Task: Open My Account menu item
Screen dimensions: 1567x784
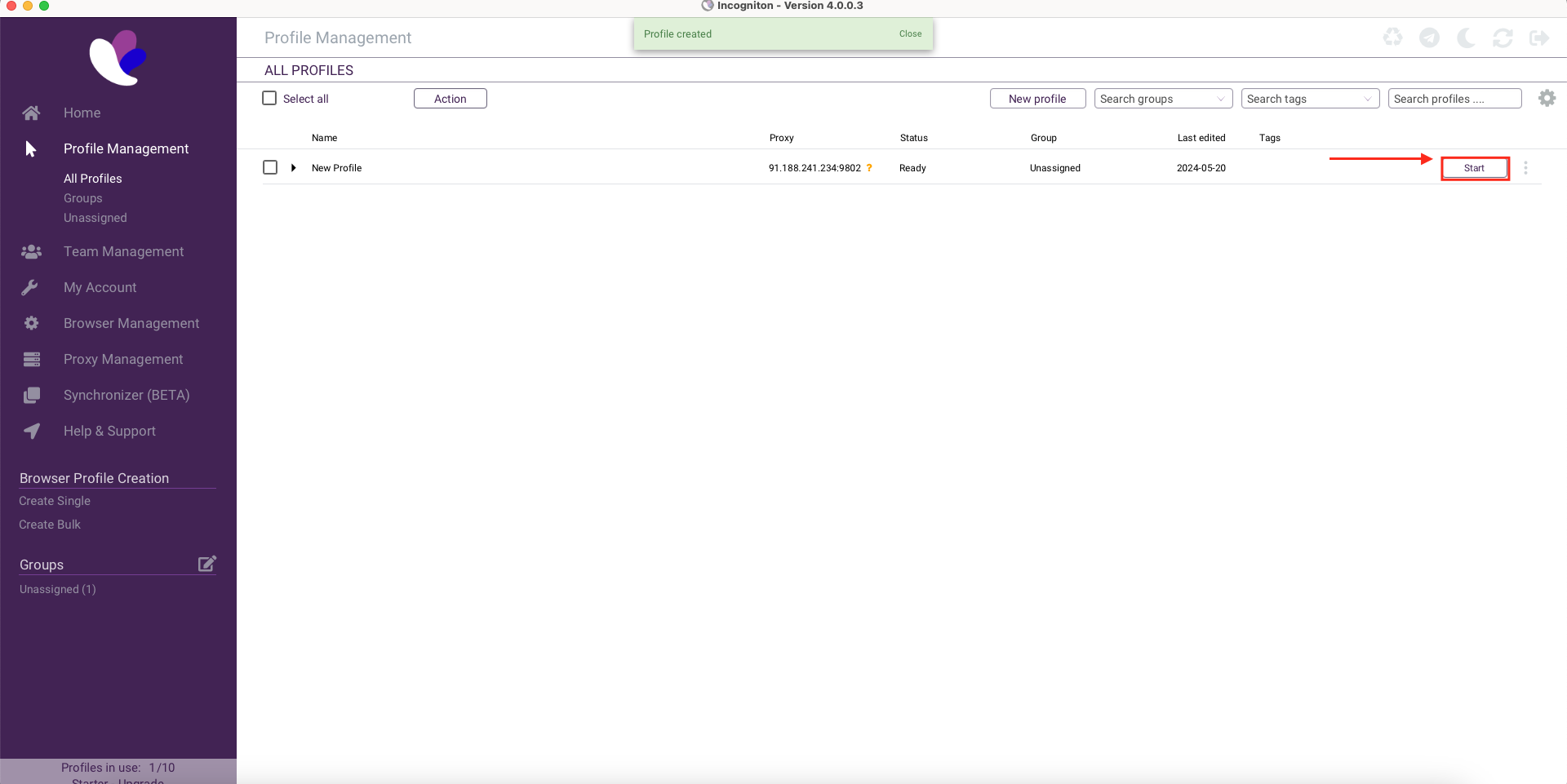Action: pyautogui.click(x=100, y=287)
